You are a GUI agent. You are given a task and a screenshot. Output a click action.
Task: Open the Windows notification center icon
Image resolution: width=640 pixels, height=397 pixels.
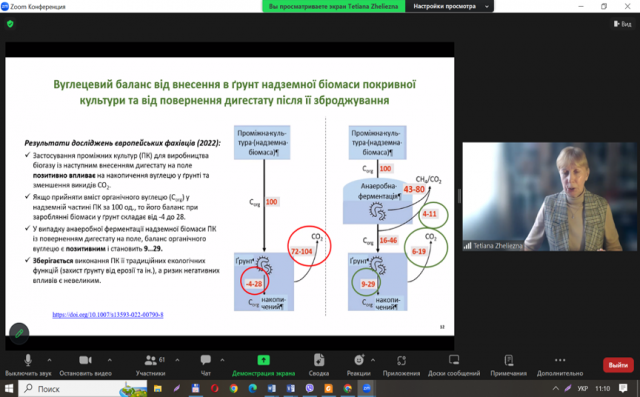[x=623, y=388]
